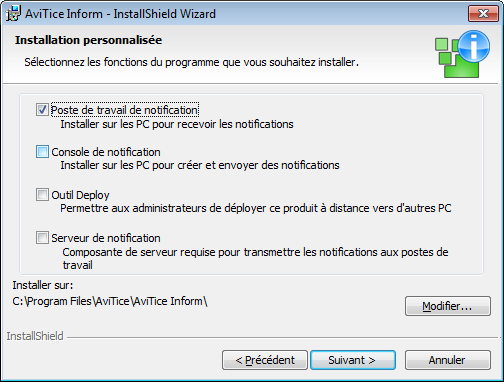The height and width of the screenshot is (382, 504).
Task: Go back with the Précédent button
Action: (x=265, y=360)
